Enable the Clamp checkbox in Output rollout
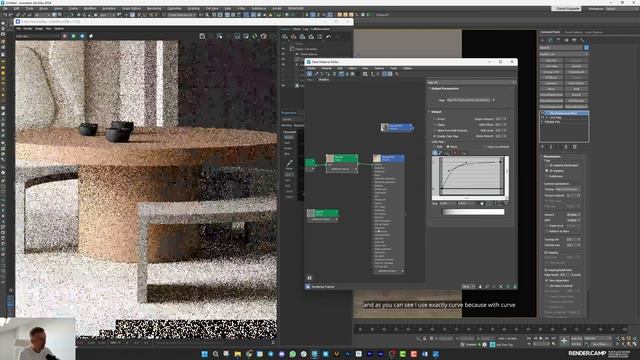Viewport: 640px width, 360px height. pos(434,124)
